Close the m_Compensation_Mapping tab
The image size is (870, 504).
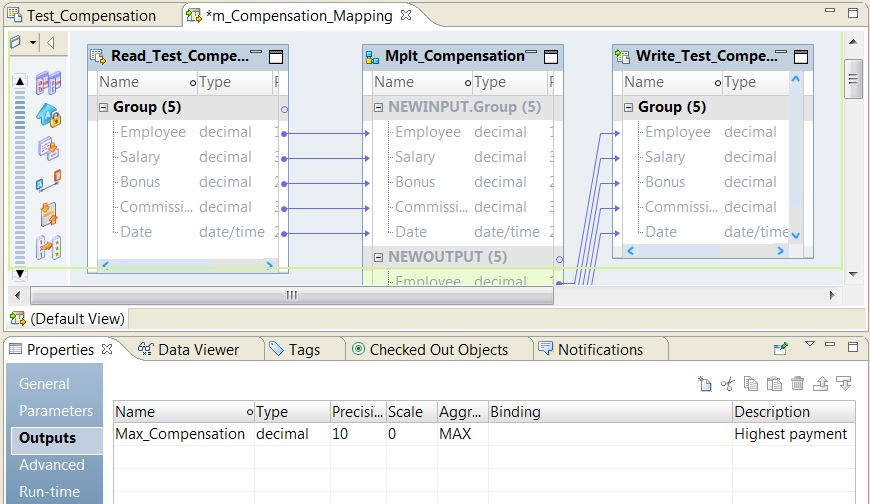pos(406,15)
